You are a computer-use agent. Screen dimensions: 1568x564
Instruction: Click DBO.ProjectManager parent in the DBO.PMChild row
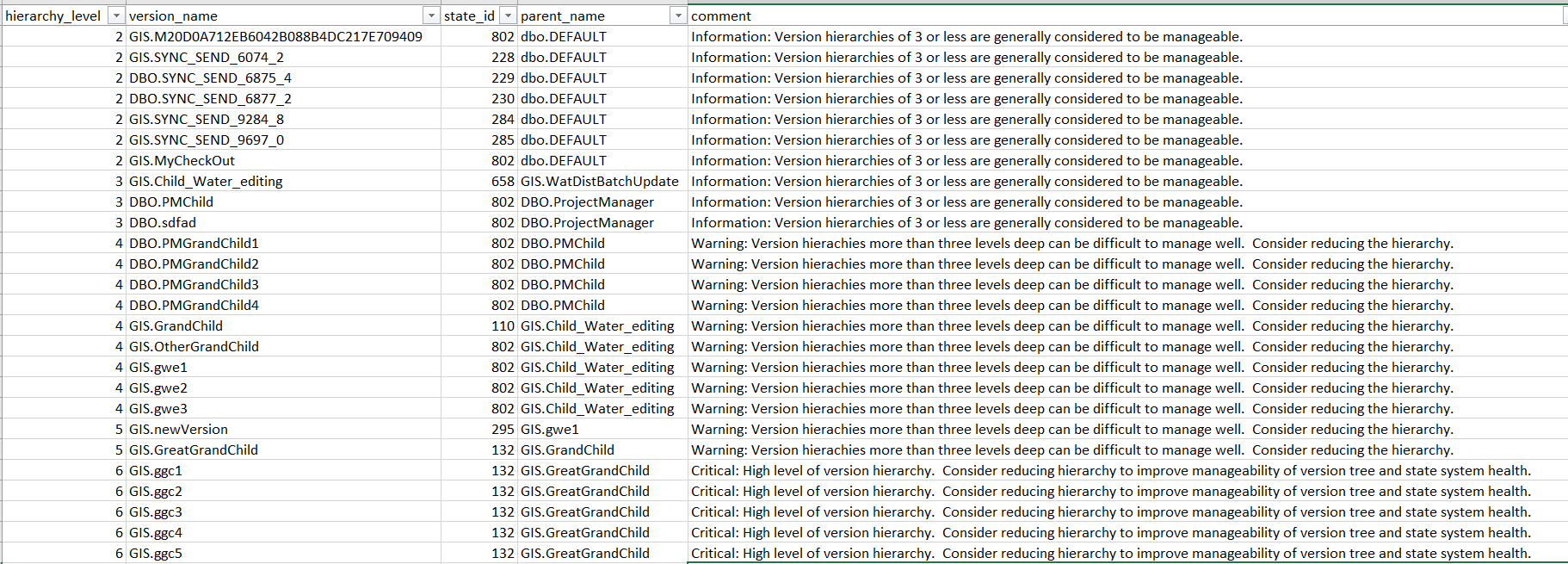[602, 201]
